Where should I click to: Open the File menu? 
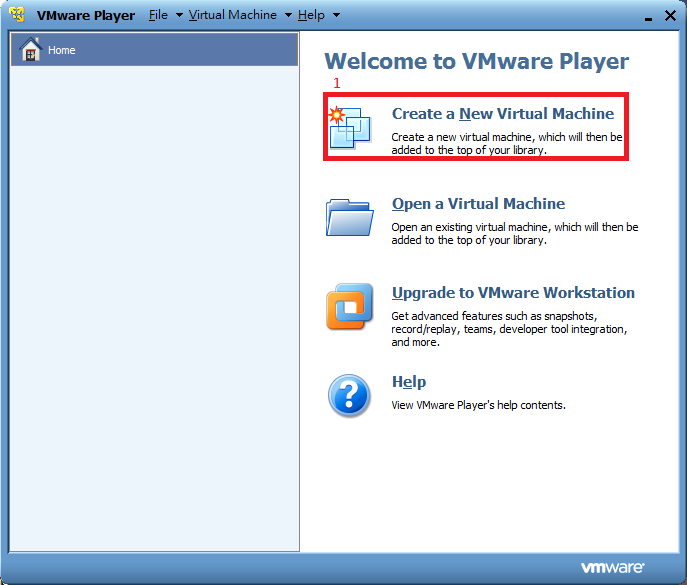pyautogui.click(x=158, y=15)
